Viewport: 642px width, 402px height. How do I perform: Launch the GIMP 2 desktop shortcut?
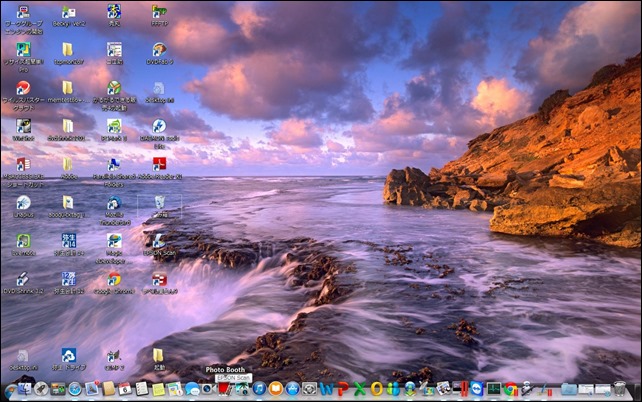pyautogui.click(x=114, y=359)
